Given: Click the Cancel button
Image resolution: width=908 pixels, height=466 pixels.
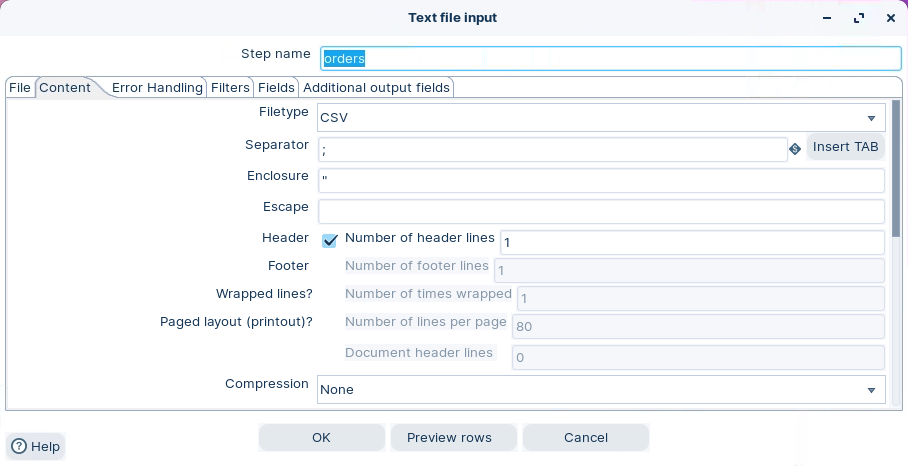Looking at the screenshot, I should tap(585, 438).
